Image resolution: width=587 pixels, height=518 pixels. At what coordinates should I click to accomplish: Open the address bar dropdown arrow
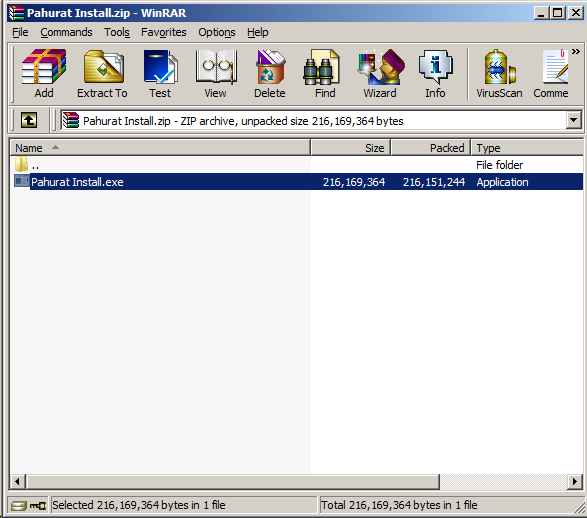point(574,121)
